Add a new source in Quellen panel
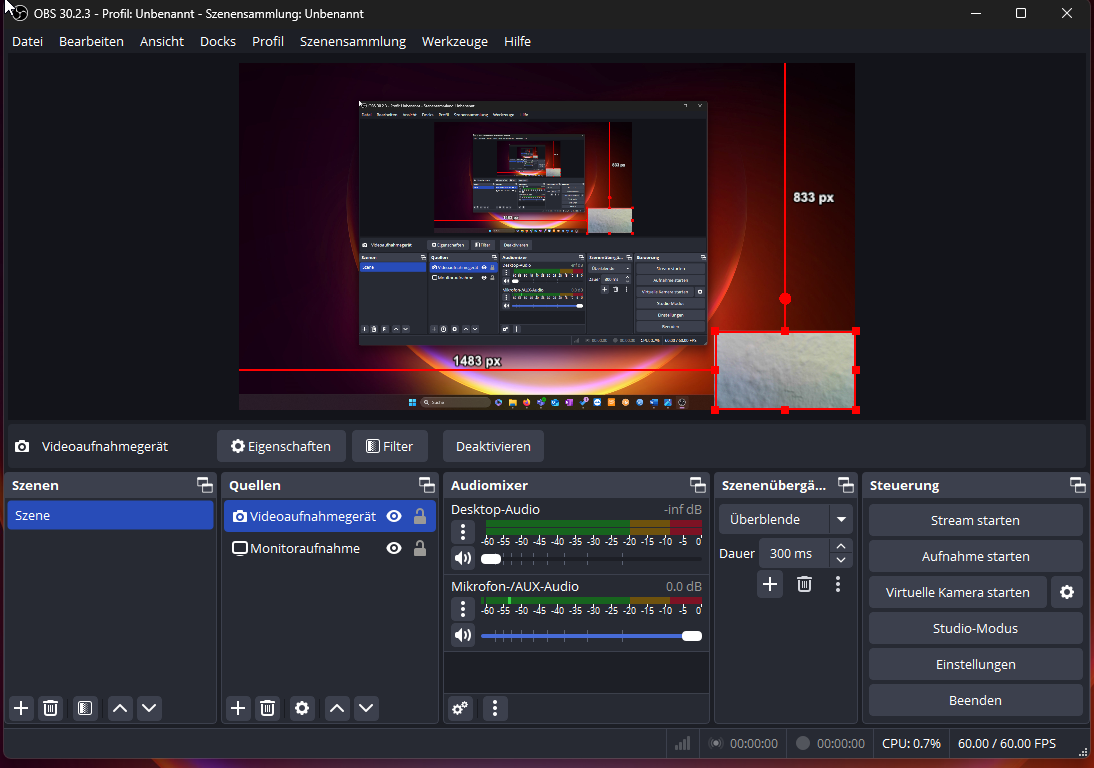 (238, 708)
